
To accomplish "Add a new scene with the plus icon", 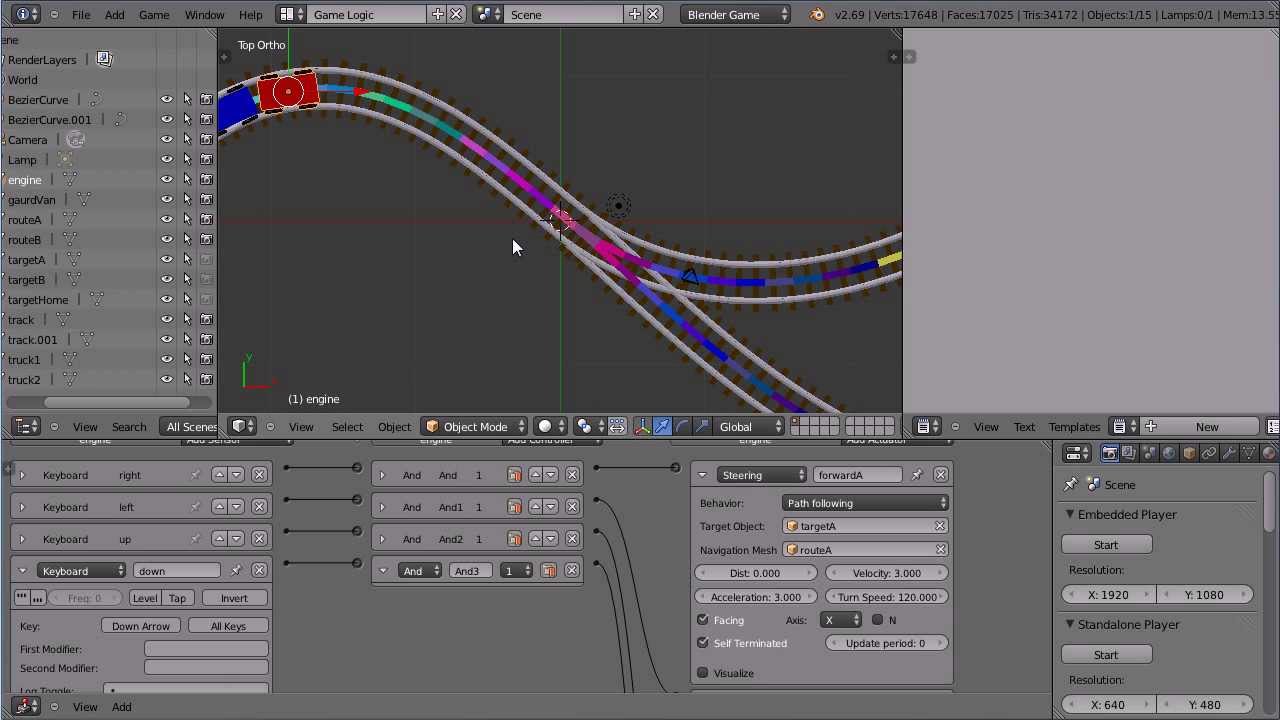I will pos(634,15).
